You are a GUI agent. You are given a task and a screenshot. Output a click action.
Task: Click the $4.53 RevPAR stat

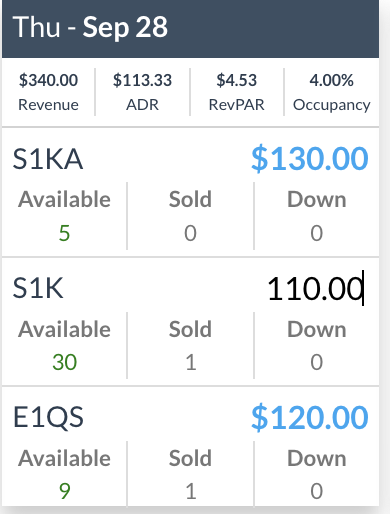(x=237, y=92)
